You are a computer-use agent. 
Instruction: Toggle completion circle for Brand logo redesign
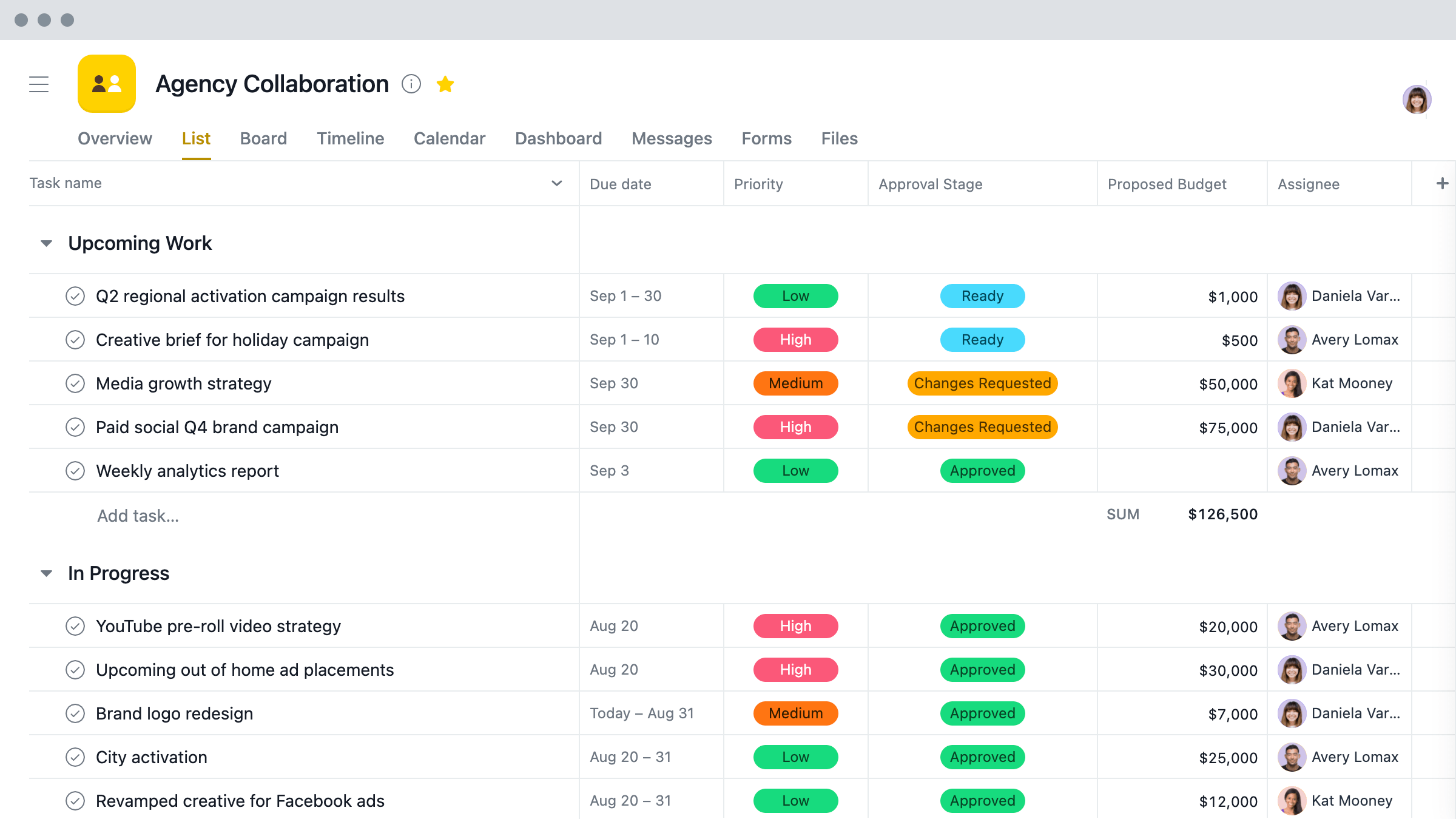(x=75, y=712)
